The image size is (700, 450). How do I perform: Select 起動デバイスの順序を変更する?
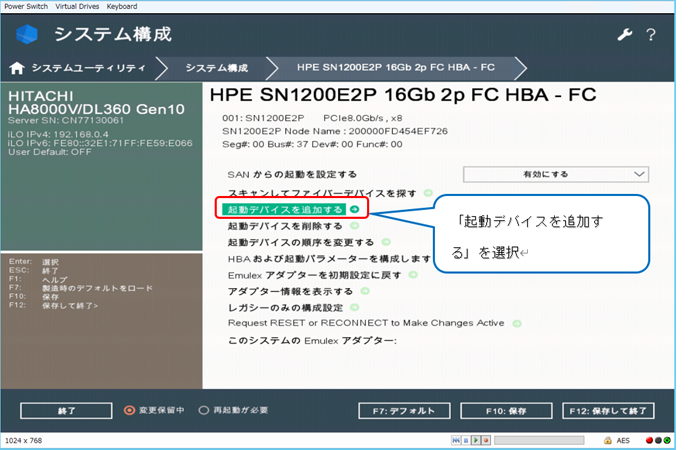pos(301,242)
